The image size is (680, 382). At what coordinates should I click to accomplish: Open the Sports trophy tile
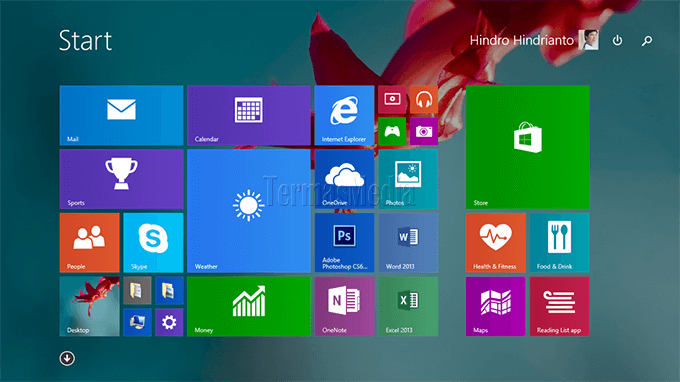coord(121,179)
